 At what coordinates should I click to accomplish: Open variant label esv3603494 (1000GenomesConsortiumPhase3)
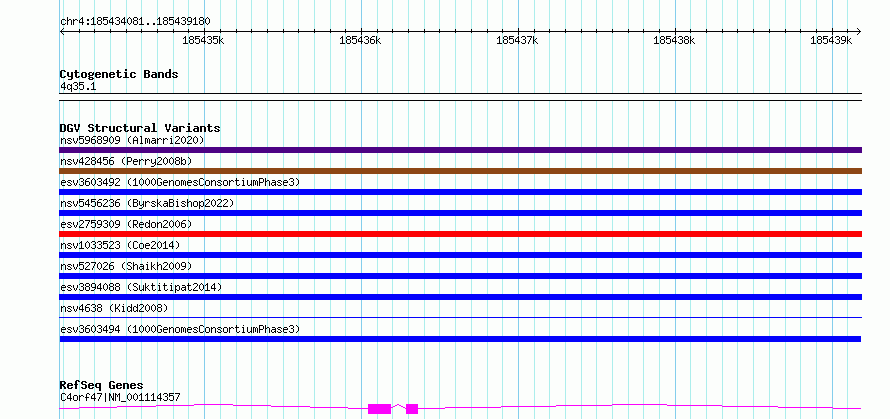pos(180,329)
